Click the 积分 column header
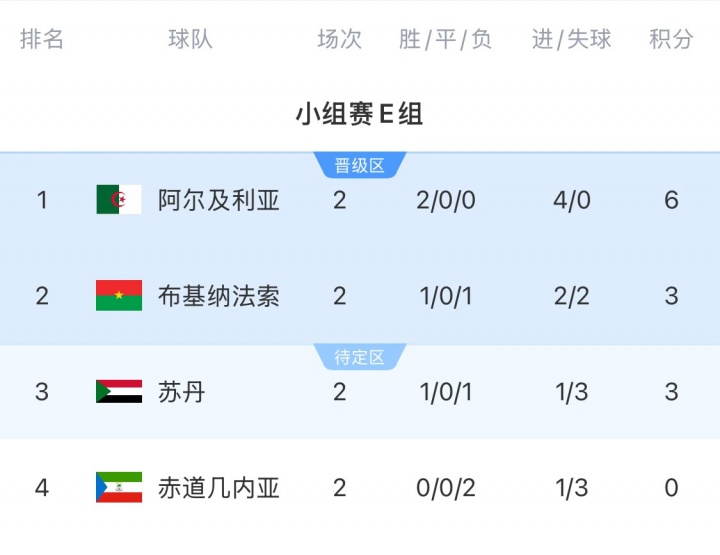This screenshot has height=555, width=720. point(671,39)
